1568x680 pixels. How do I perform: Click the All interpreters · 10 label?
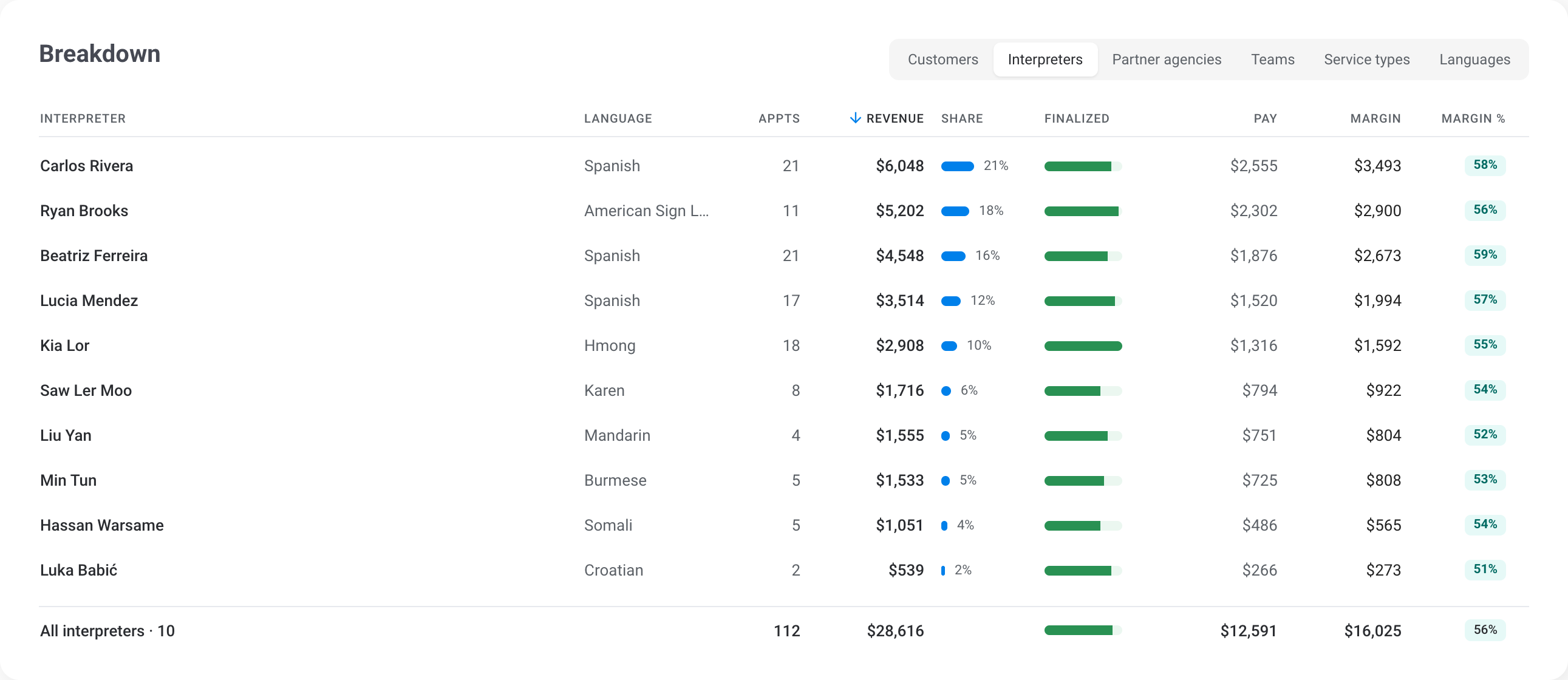[x=107, y=631]
